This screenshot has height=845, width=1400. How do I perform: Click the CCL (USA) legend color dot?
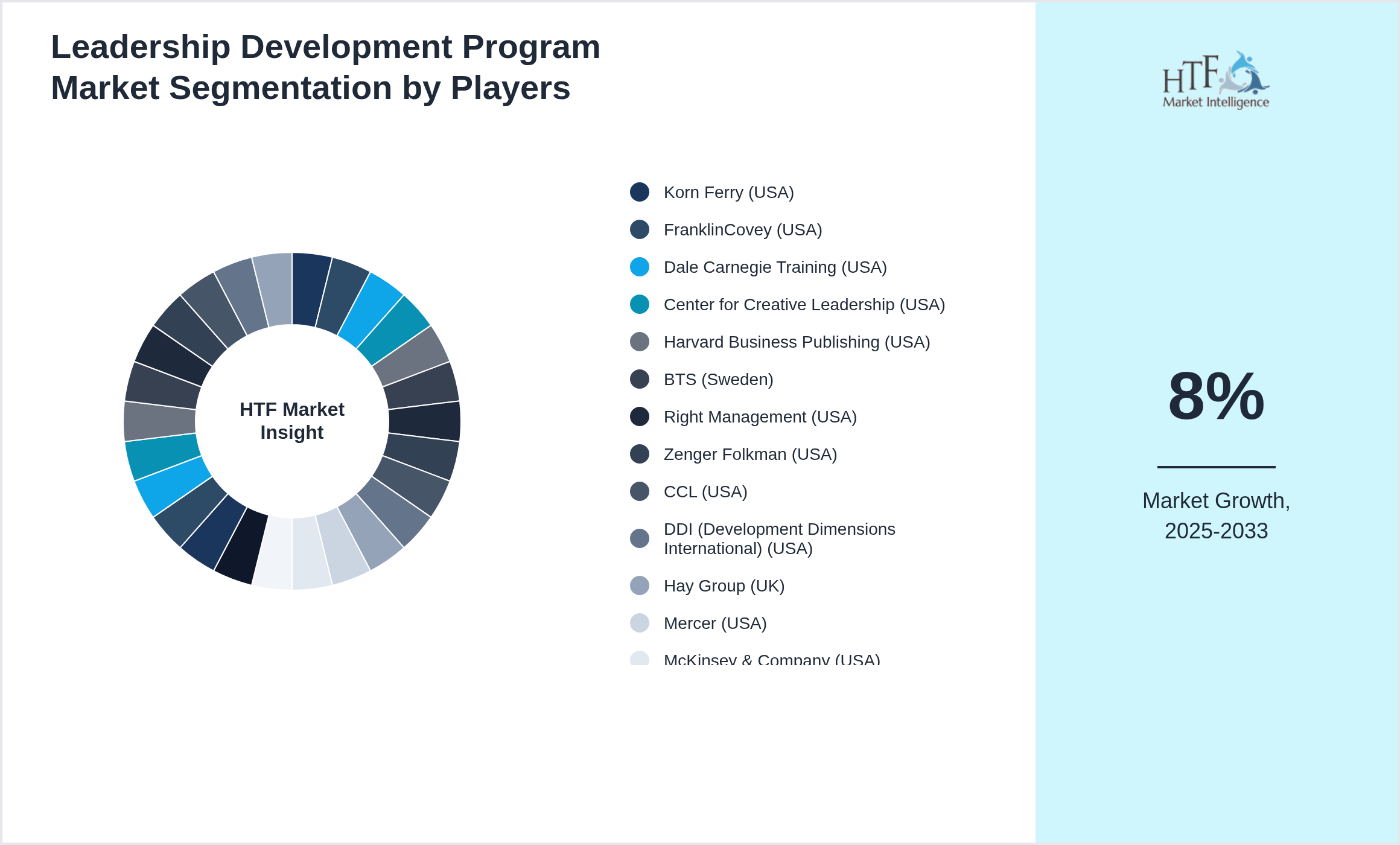pos(640,491)
